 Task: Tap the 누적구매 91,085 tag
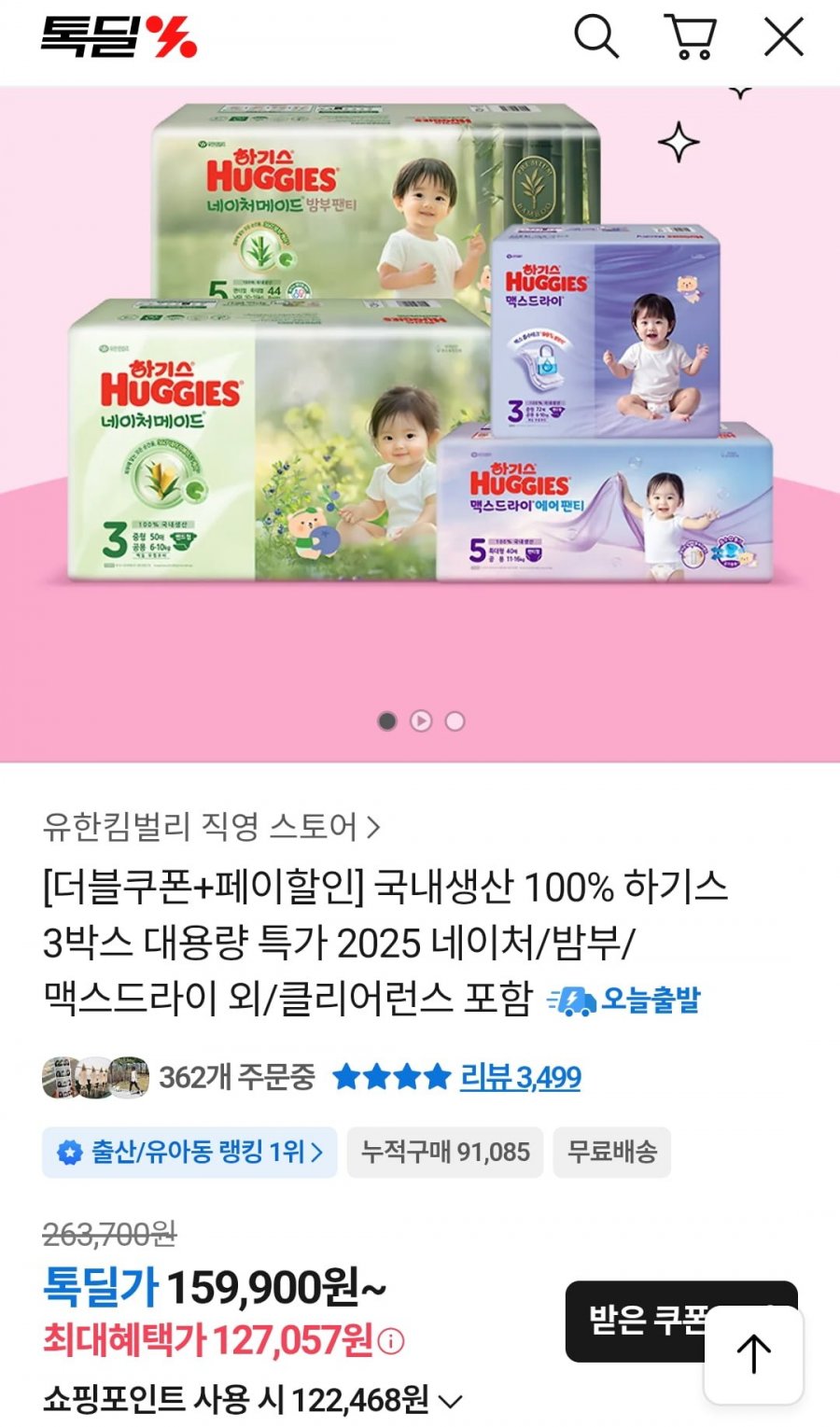(x=445, y=1152)
